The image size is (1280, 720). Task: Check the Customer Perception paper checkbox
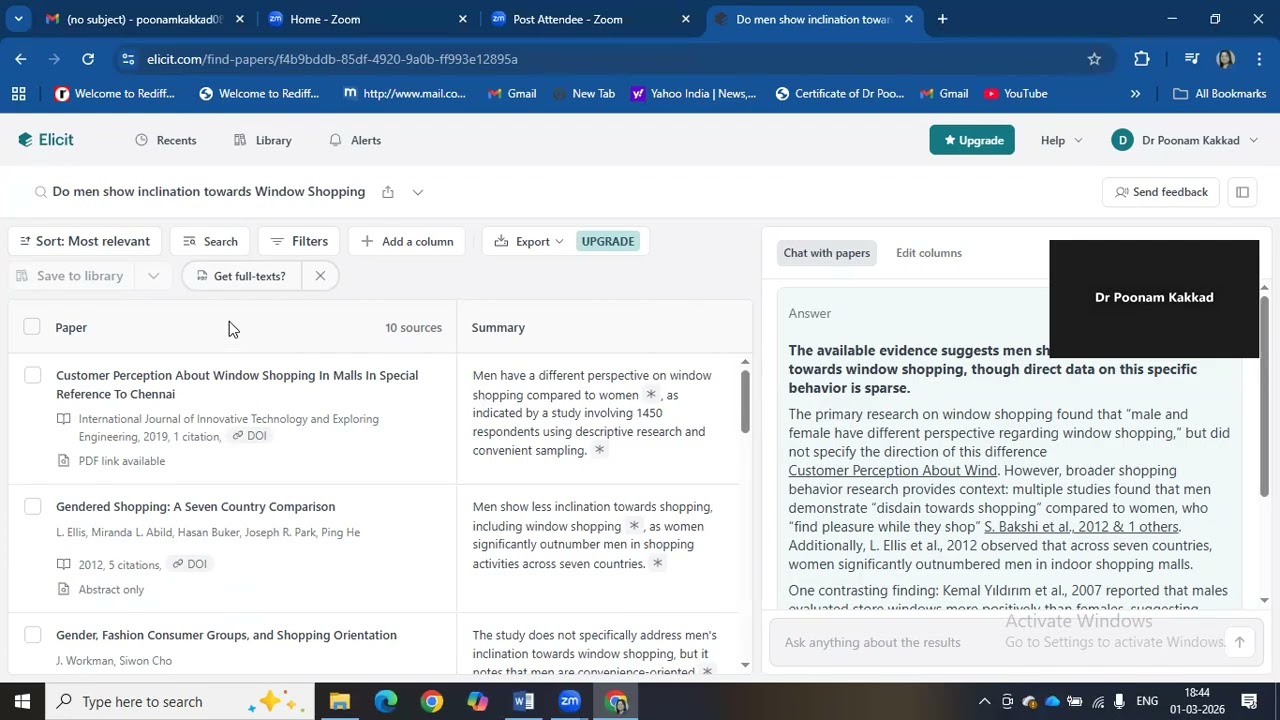(32, 375)
